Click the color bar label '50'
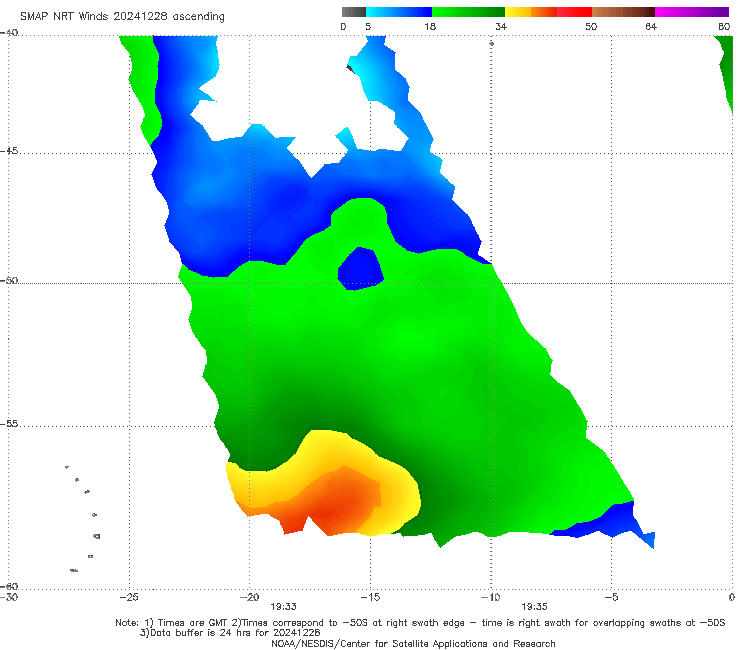 [591, 26]
